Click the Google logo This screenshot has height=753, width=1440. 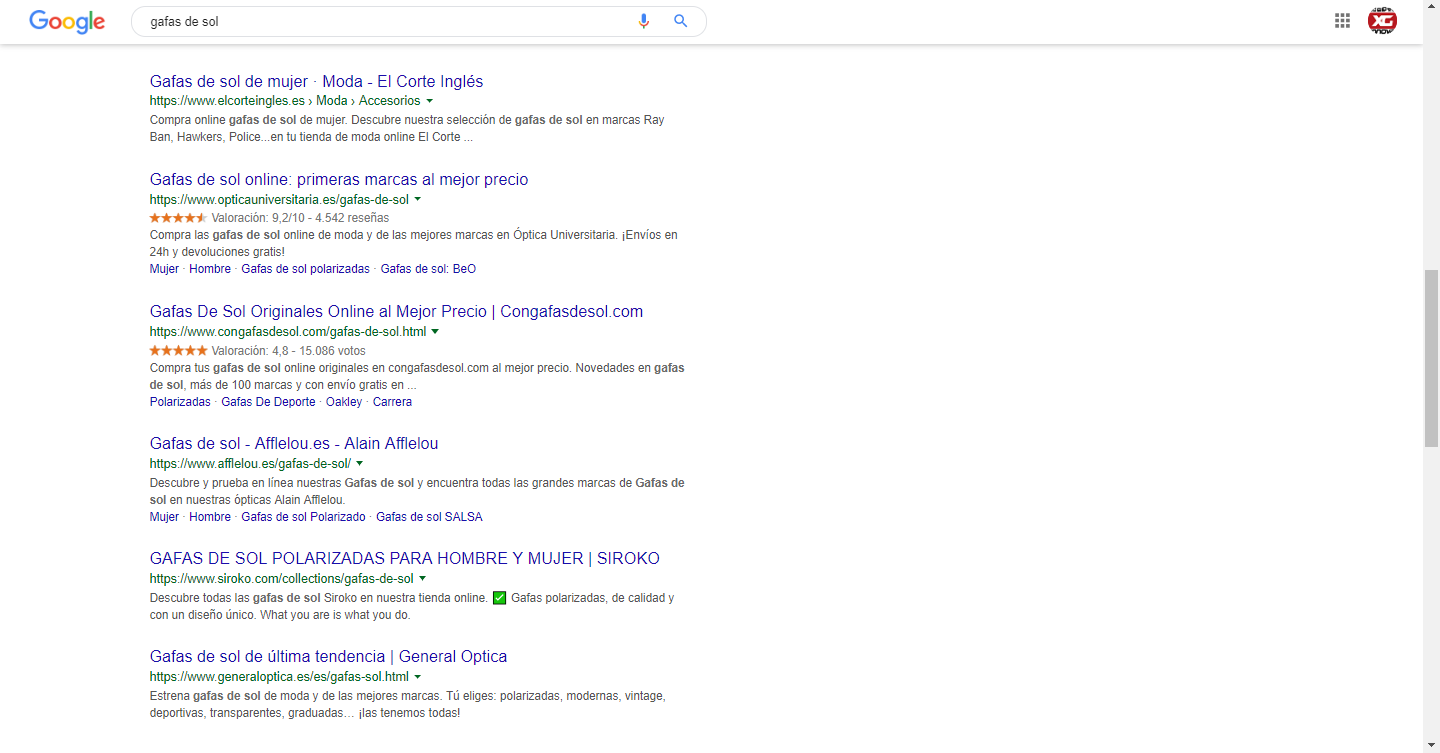point(67,21)
